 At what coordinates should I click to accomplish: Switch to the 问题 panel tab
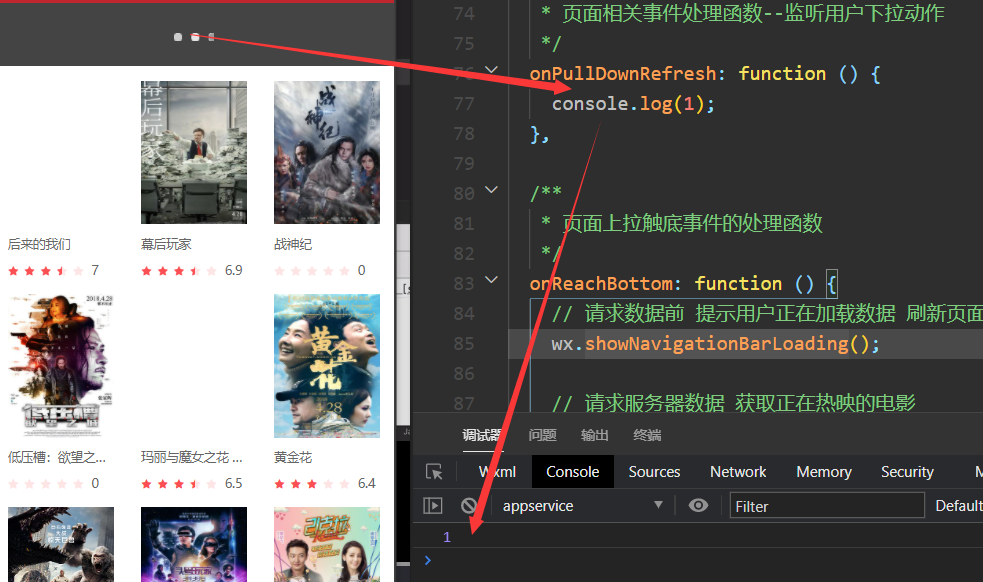542,435
